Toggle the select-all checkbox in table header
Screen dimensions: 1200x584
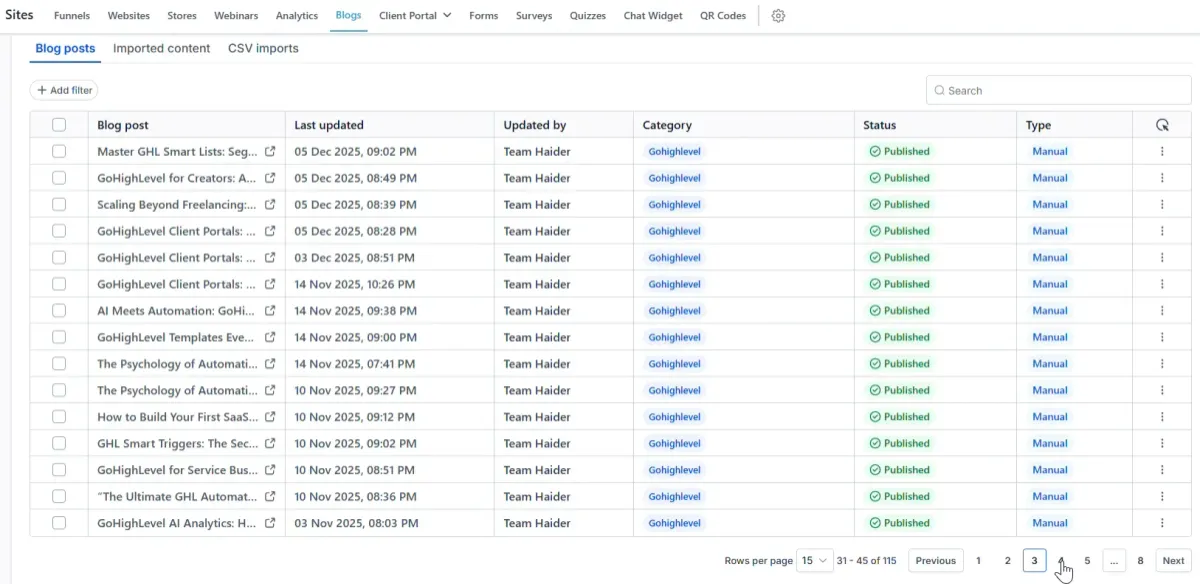[x=59, y=125]
